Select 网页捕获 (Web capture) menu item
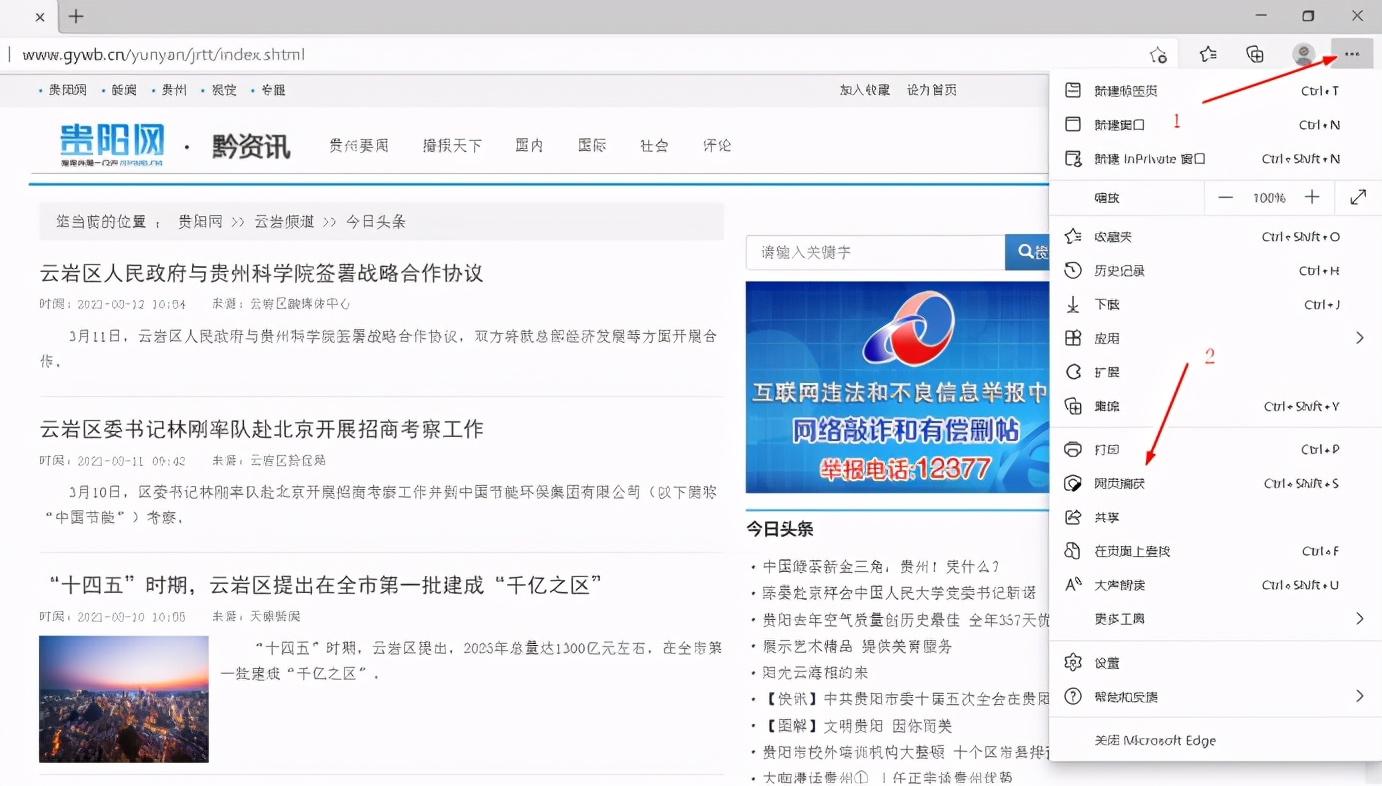The height and width of the screenshot is (786, 1382). pyautogui.click(x=1119, y=484)
